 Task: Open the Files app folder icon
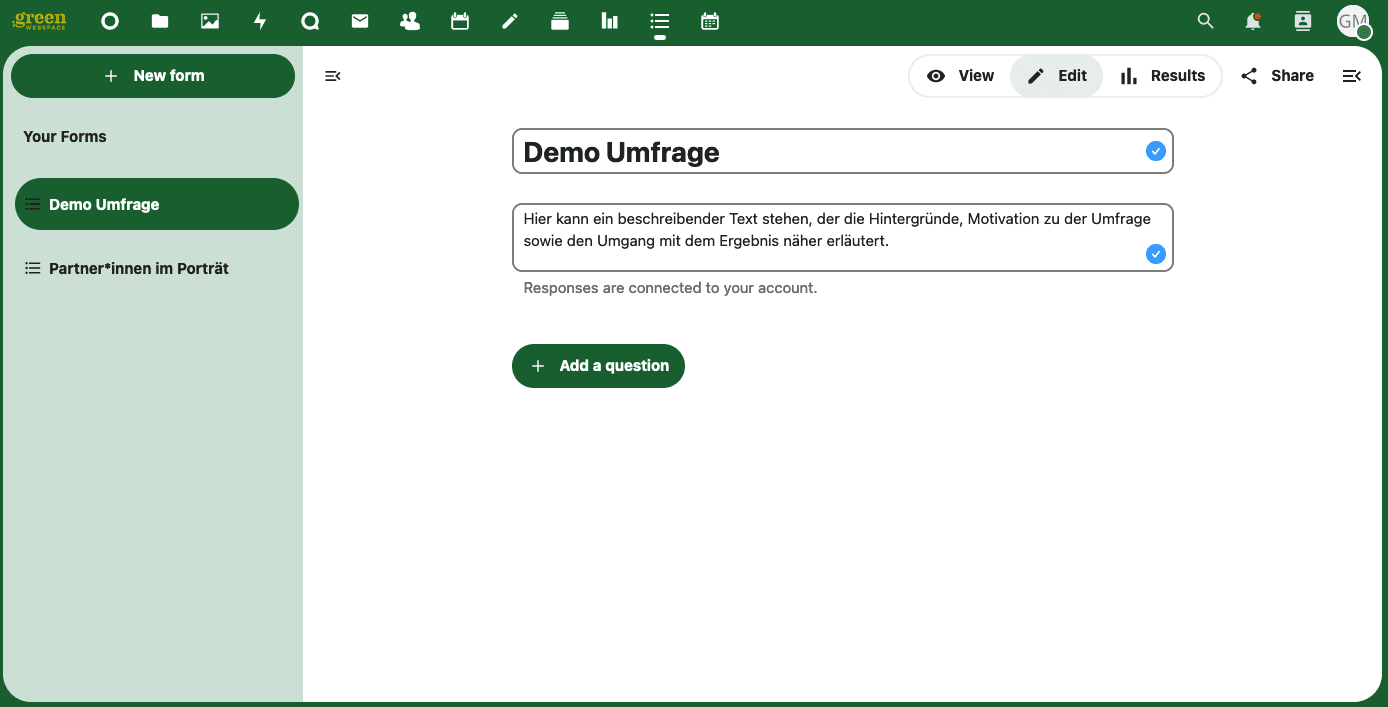coord(160,21)
